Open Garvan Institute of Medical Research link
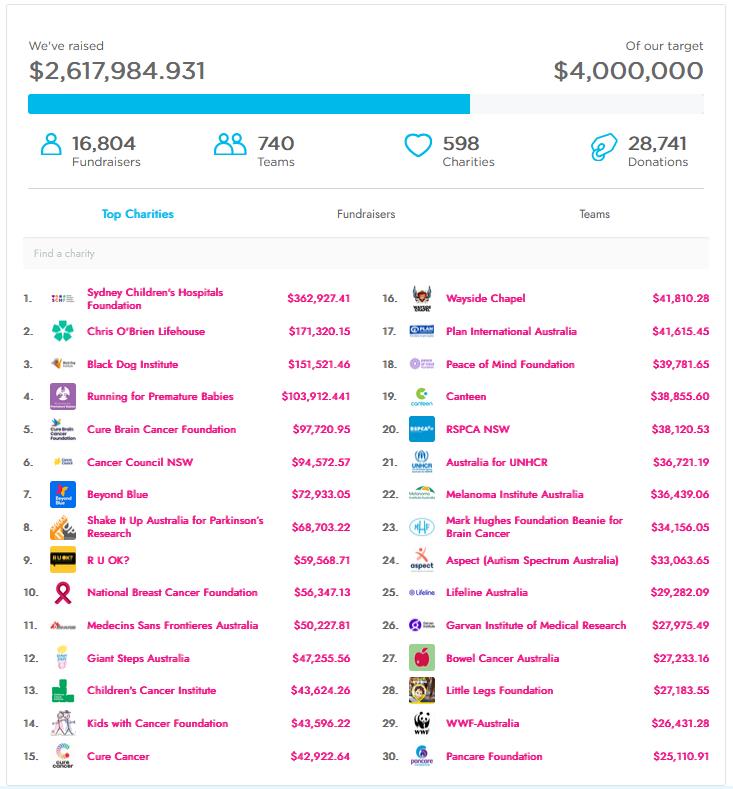This screenshot has width=733, height=789. click(536, 625)
